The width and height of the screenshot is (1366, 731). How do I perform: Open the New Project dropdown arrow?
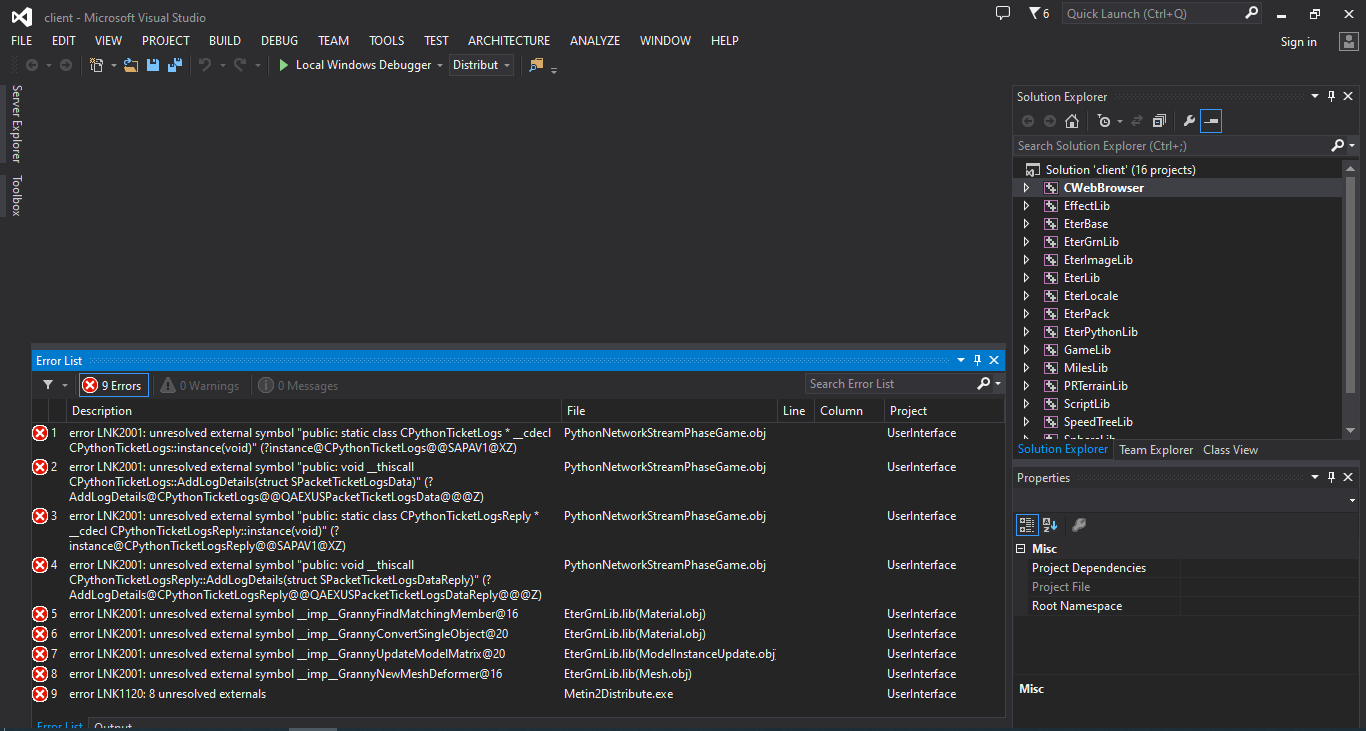[x=113, y=66]
